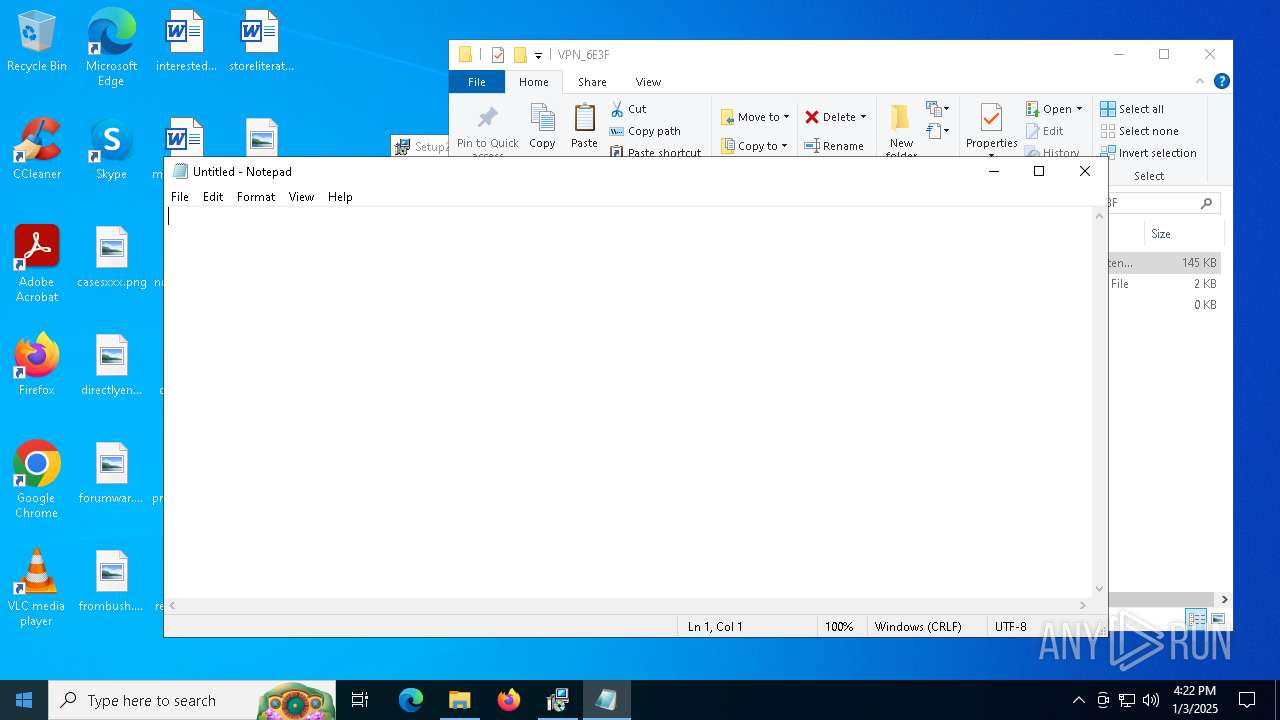This screenshot has width=1280, height=720.
Task: Click the Size column header
Action: (1184, 234)
